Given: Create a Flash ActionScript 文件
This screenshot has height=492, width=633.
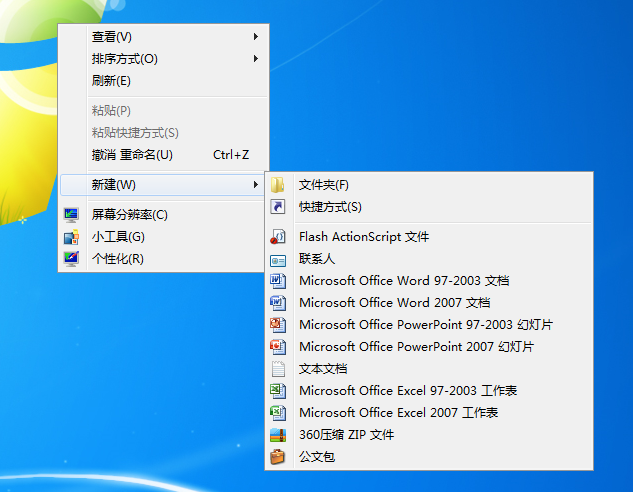Looking at the screenshot, I should [x=429, y=237].
